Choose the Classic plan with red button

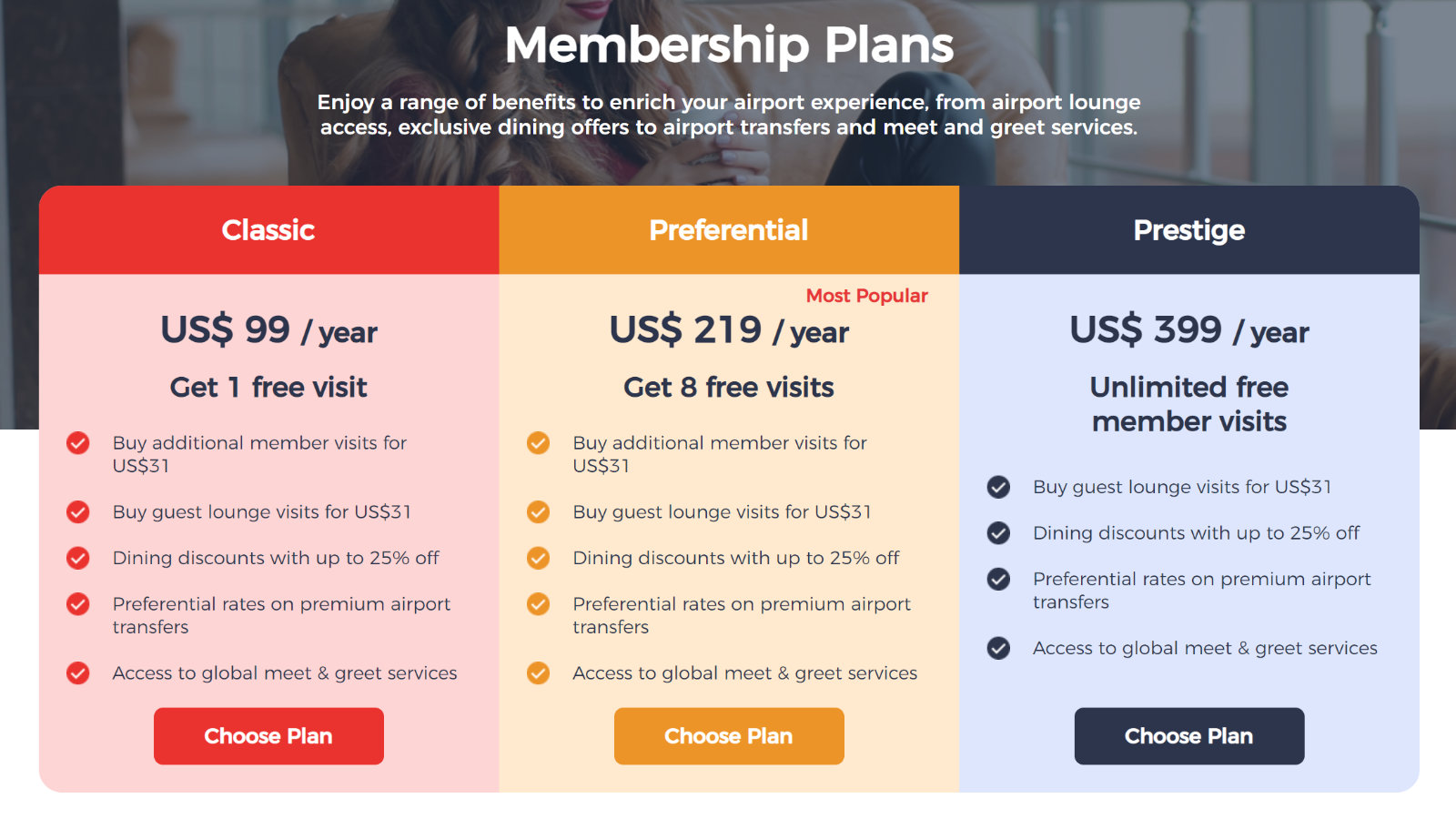point(268,736)
